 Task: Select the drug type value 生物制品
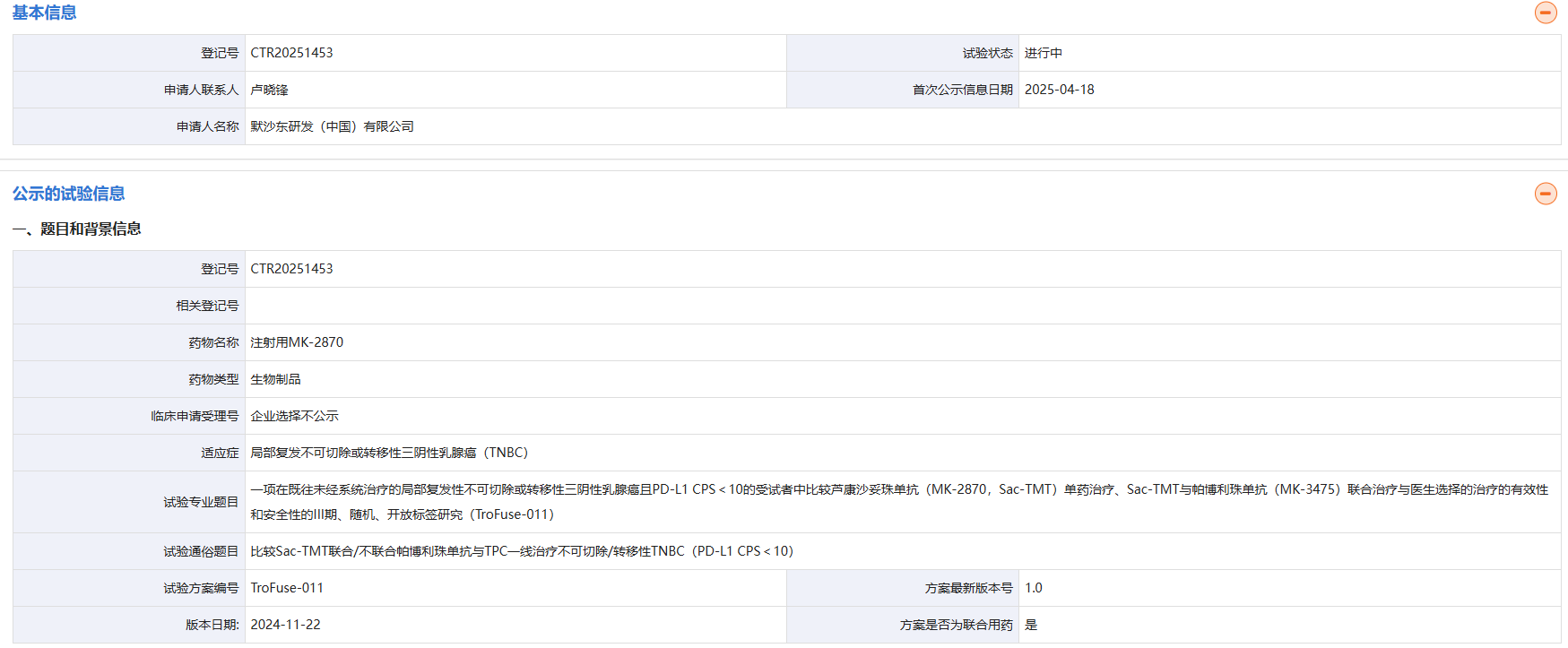275,379
